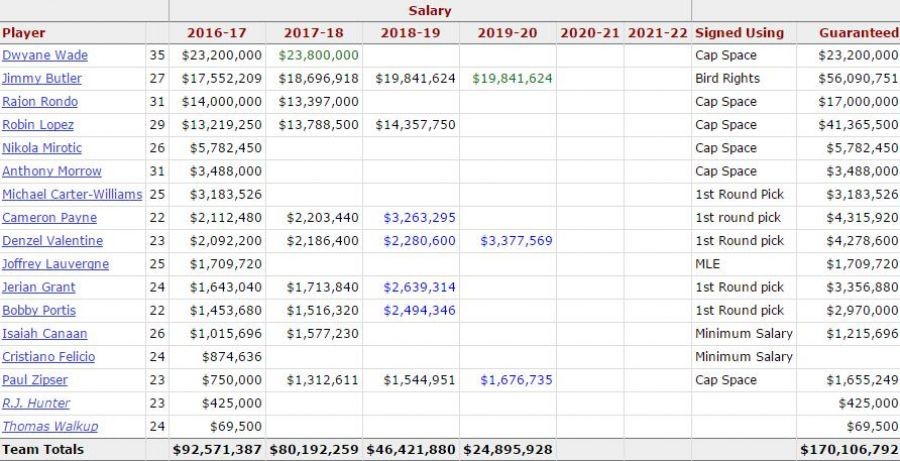Click the Signed Using column header
The width and height of the screenshot is (900, 461).
click(x=739, y=33)
